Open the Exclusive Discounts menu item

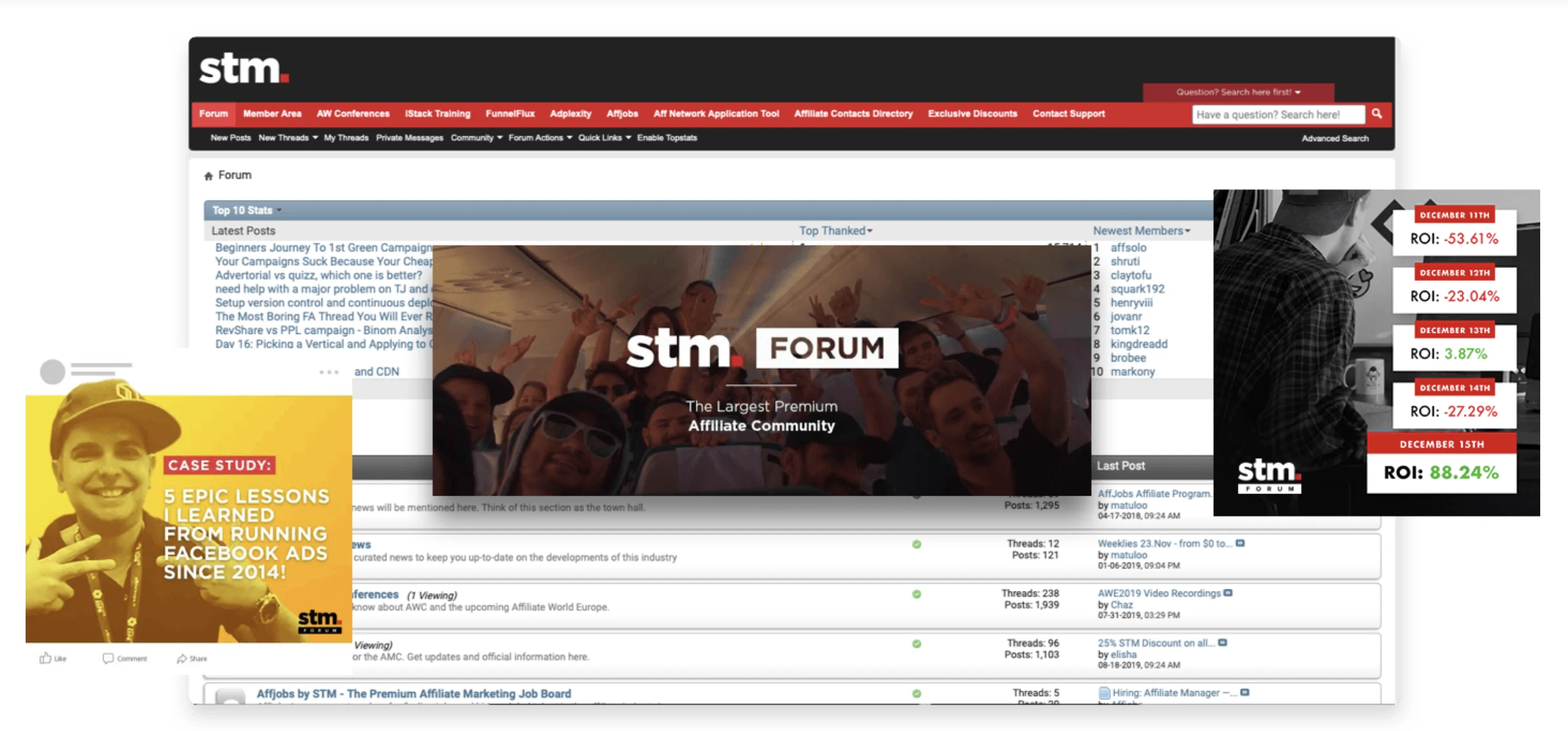[972, 114]
